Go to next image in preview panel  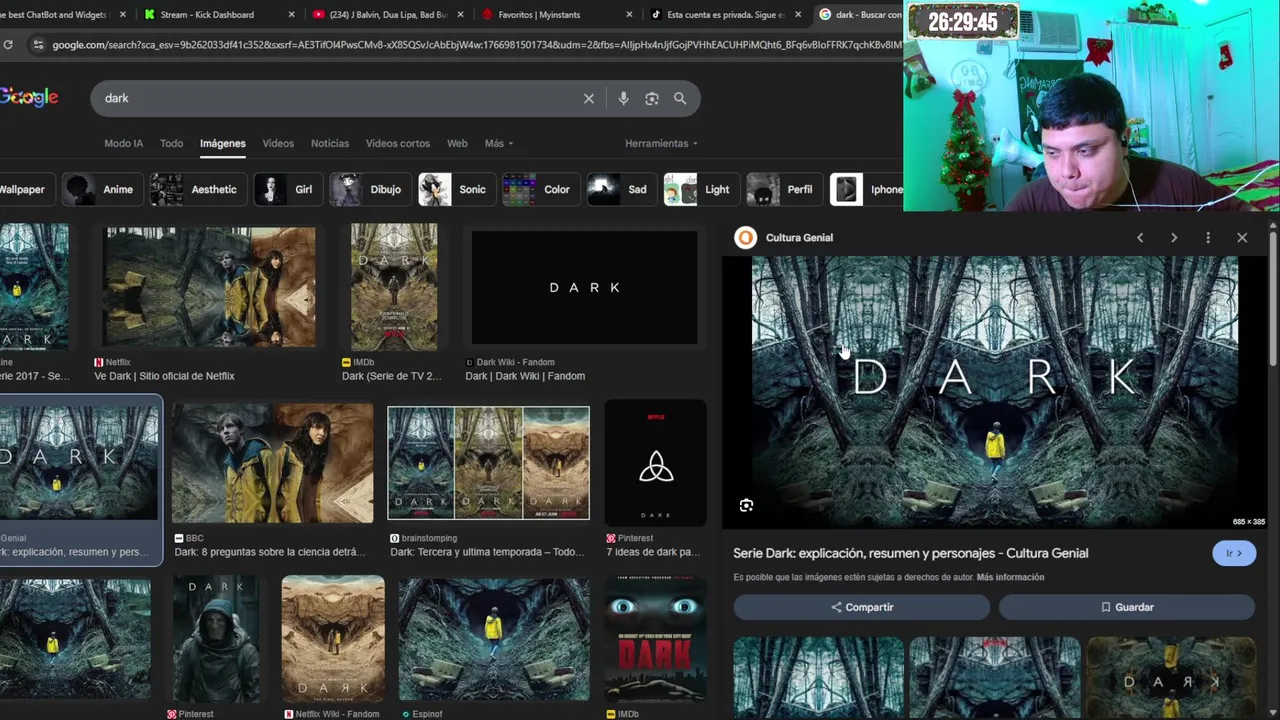[x=1174, y=238]
